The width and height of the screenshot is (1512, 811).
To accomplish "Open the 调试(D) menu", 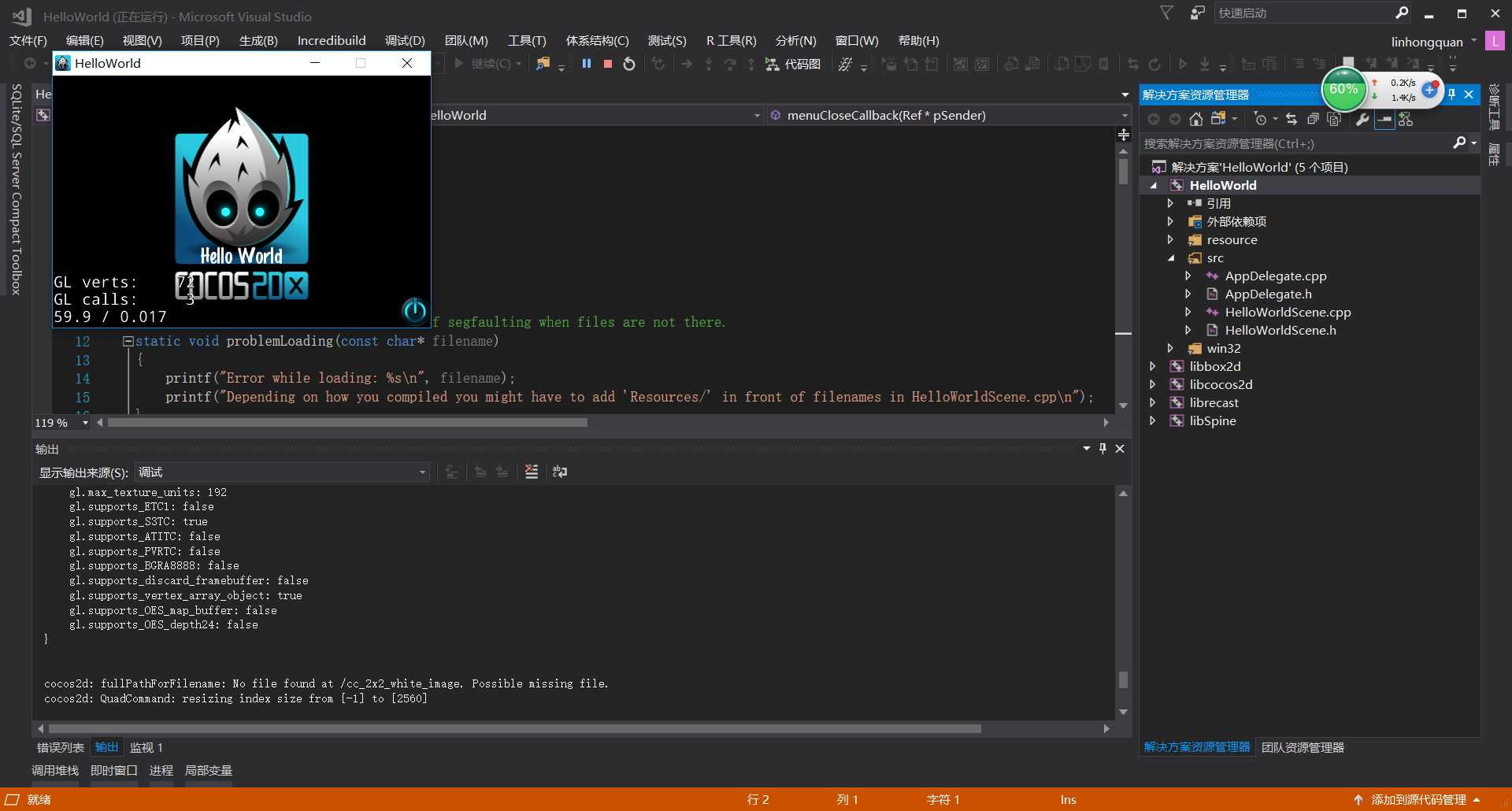I will [x=405, y=40].
